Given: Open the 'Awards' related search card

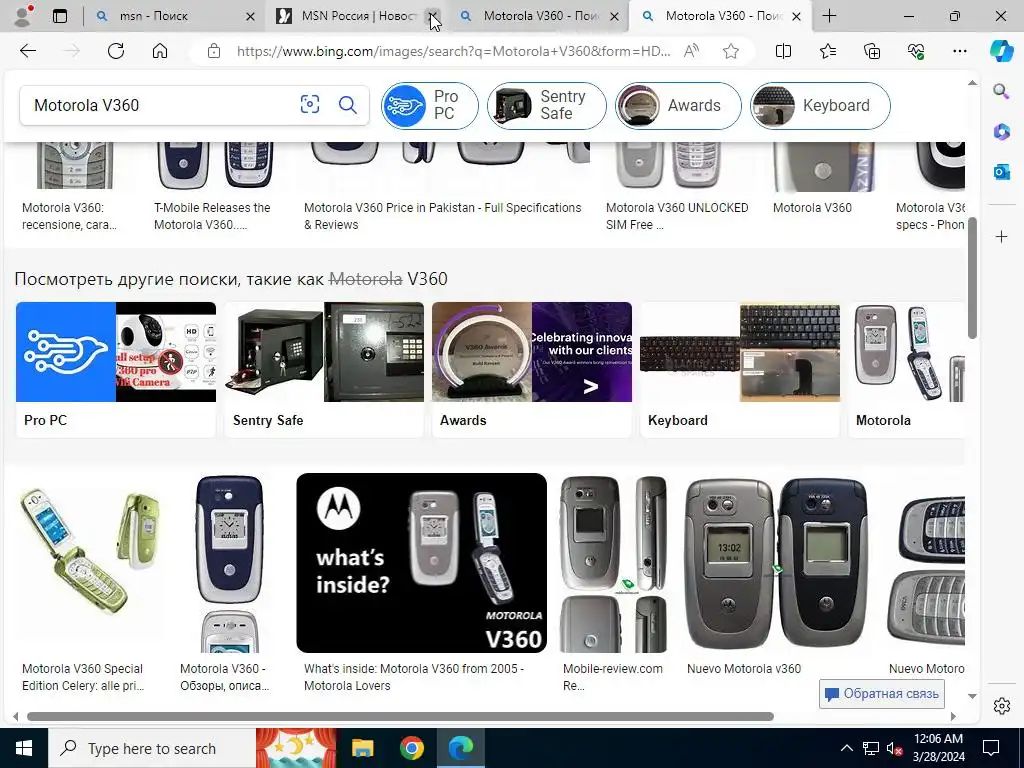Looking at the screenshot, I should pos(532,369).
